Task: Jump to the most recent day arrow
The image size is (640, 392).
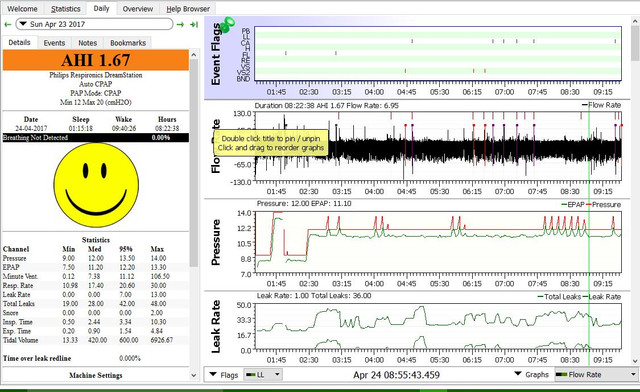Action: pyautogui.click(x=194, y=24)
